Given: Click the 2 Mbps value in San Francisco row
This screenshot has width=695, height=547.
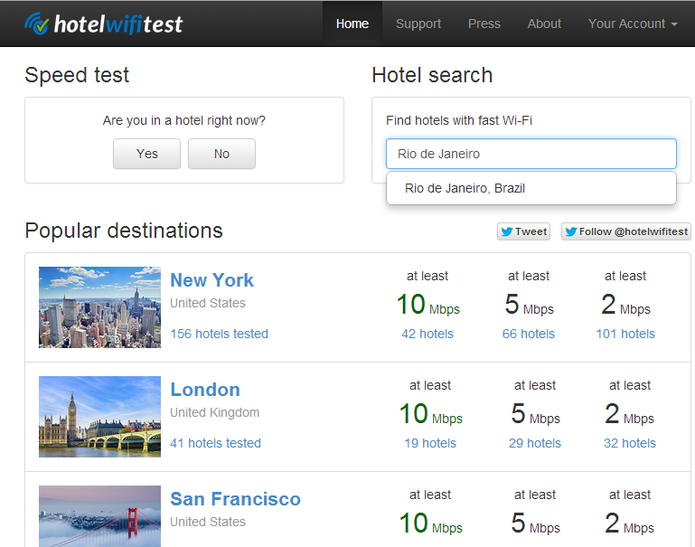Looking at the screenshot, I should (x=629, y=524).
